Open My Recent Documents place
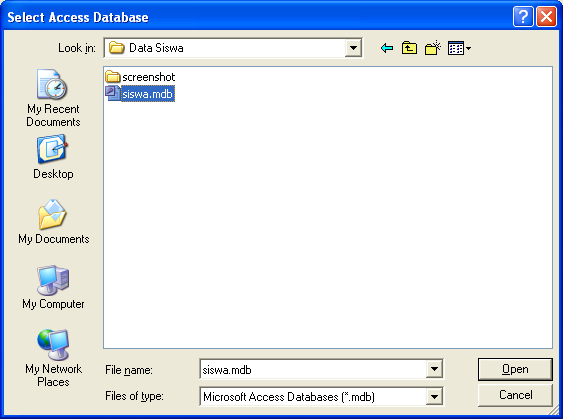This screenshot has height=419, width=563. (x=53, y=98)
